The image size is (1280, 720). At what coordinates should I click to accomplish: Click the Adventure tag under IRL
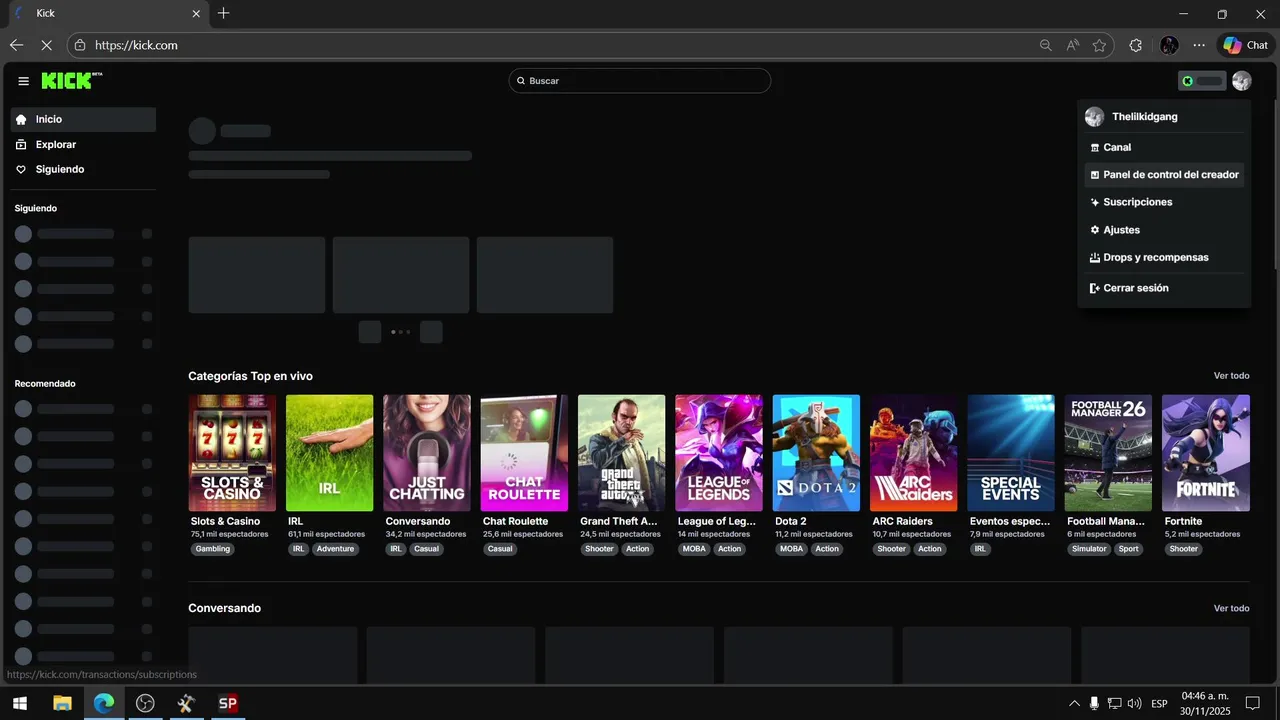[335, 549]
